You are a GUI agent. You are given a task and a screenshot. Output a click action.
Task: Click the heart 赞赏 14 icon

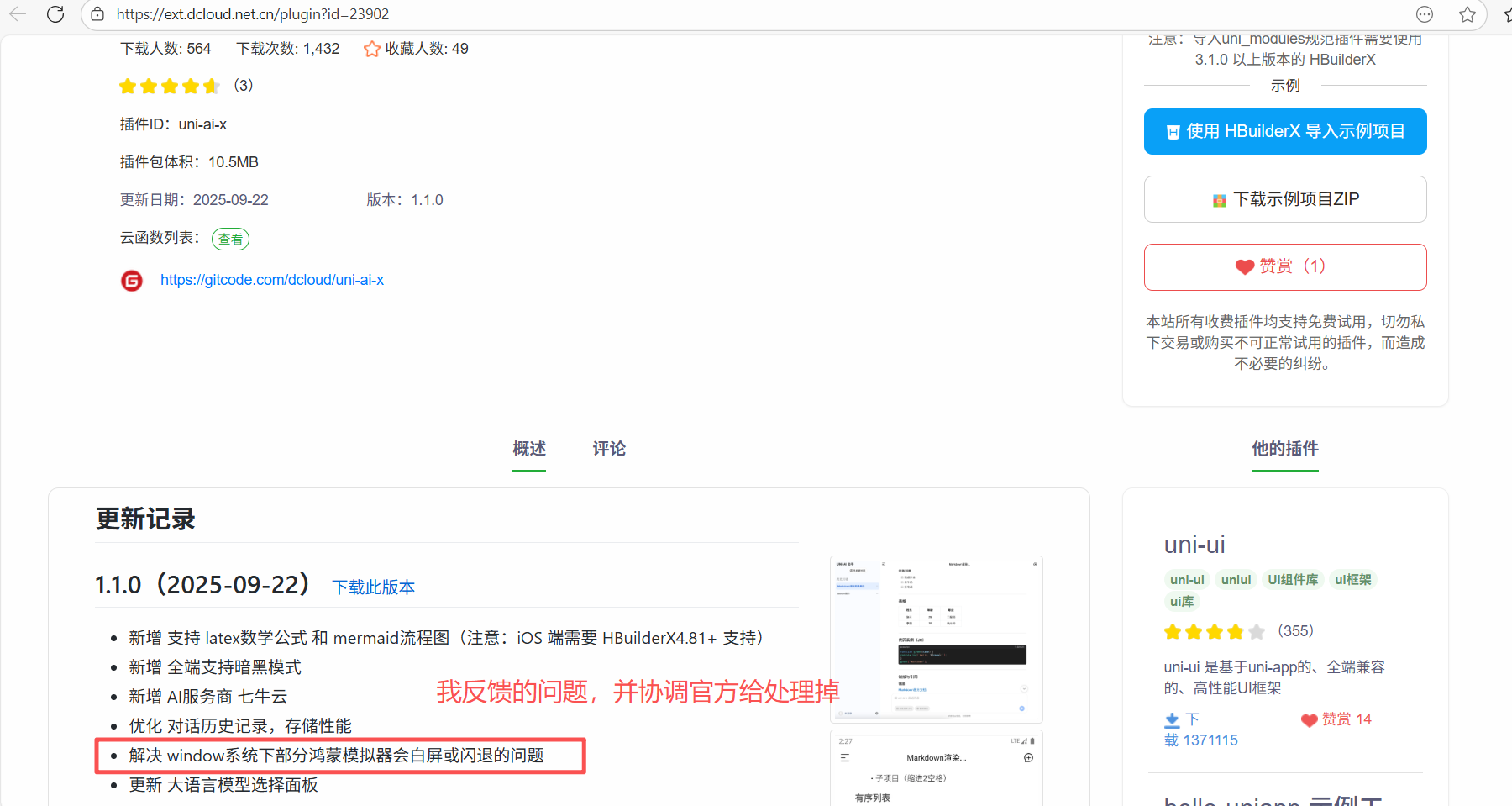tap(1309, 720)
